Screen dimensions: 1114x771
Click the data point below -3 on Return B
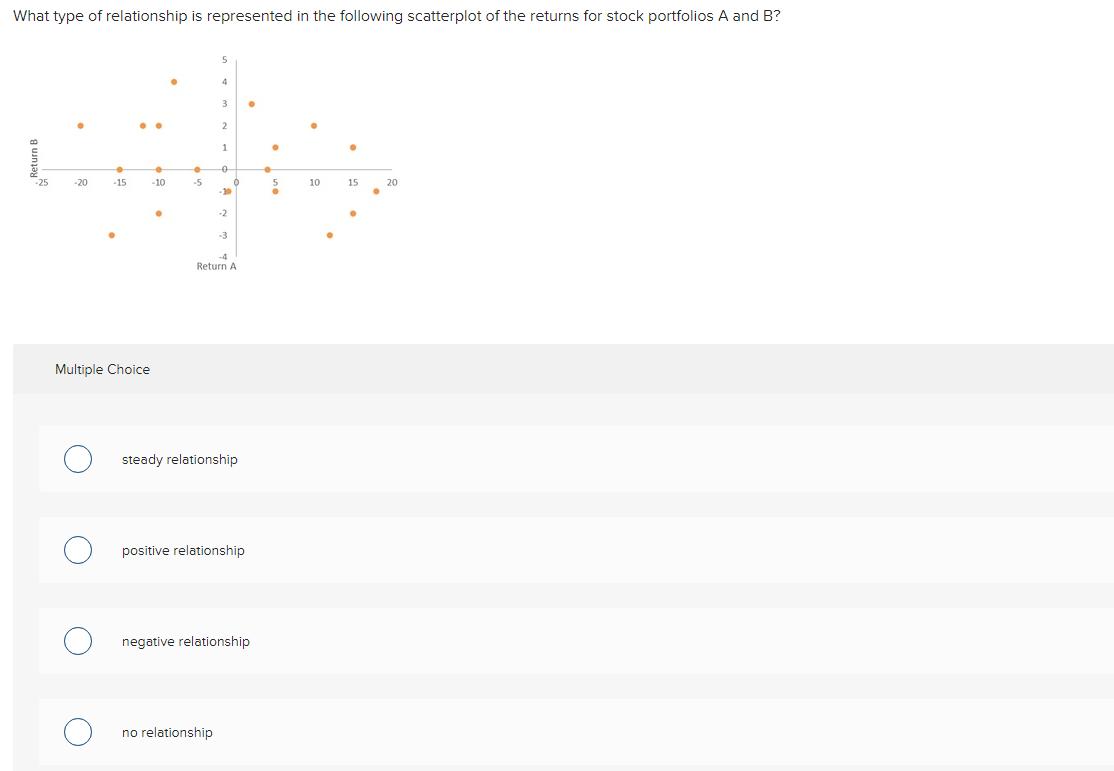click(x=111, y=235)
